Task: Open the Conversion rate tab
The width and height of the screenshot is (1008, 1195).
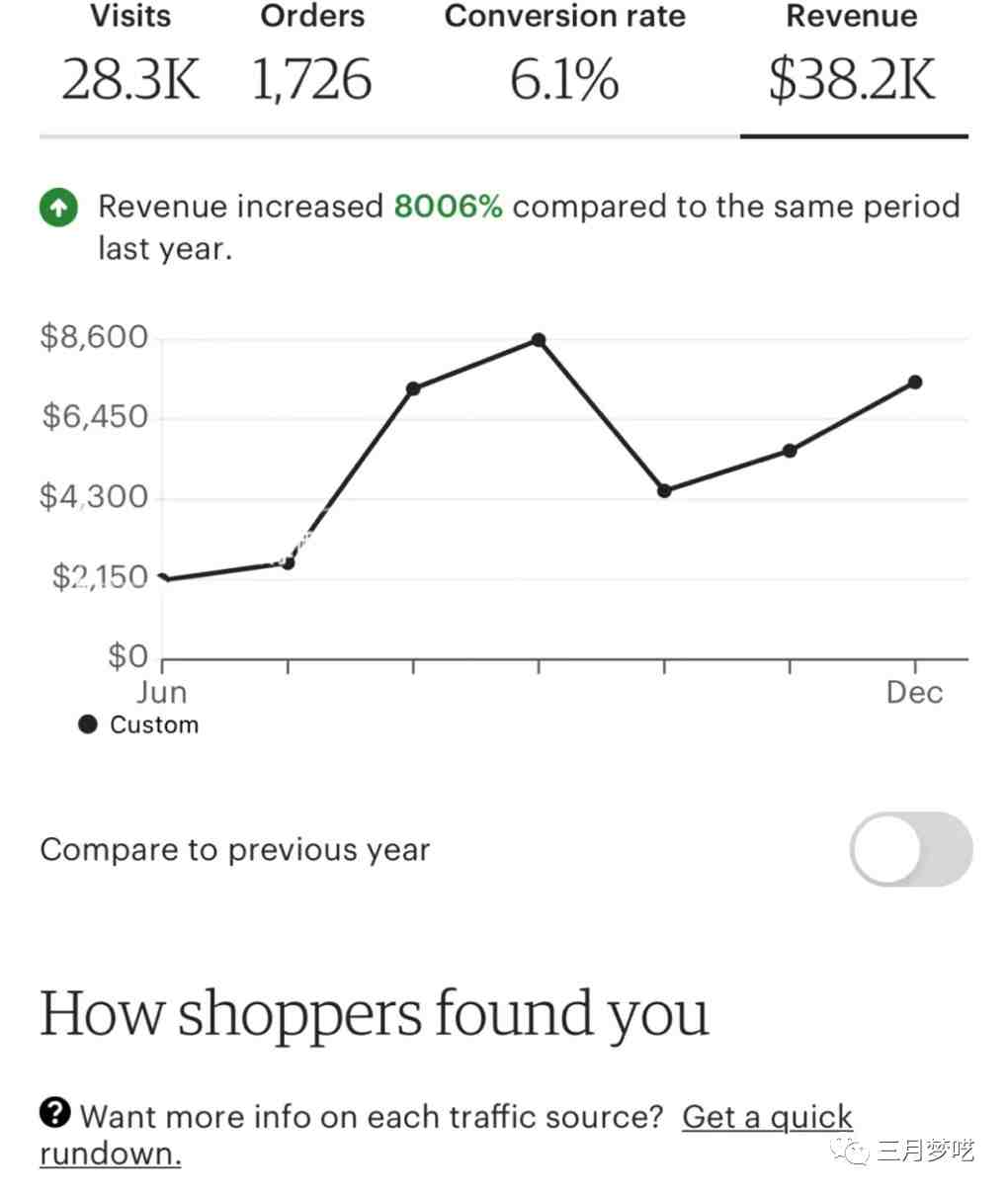Action: 564,59
